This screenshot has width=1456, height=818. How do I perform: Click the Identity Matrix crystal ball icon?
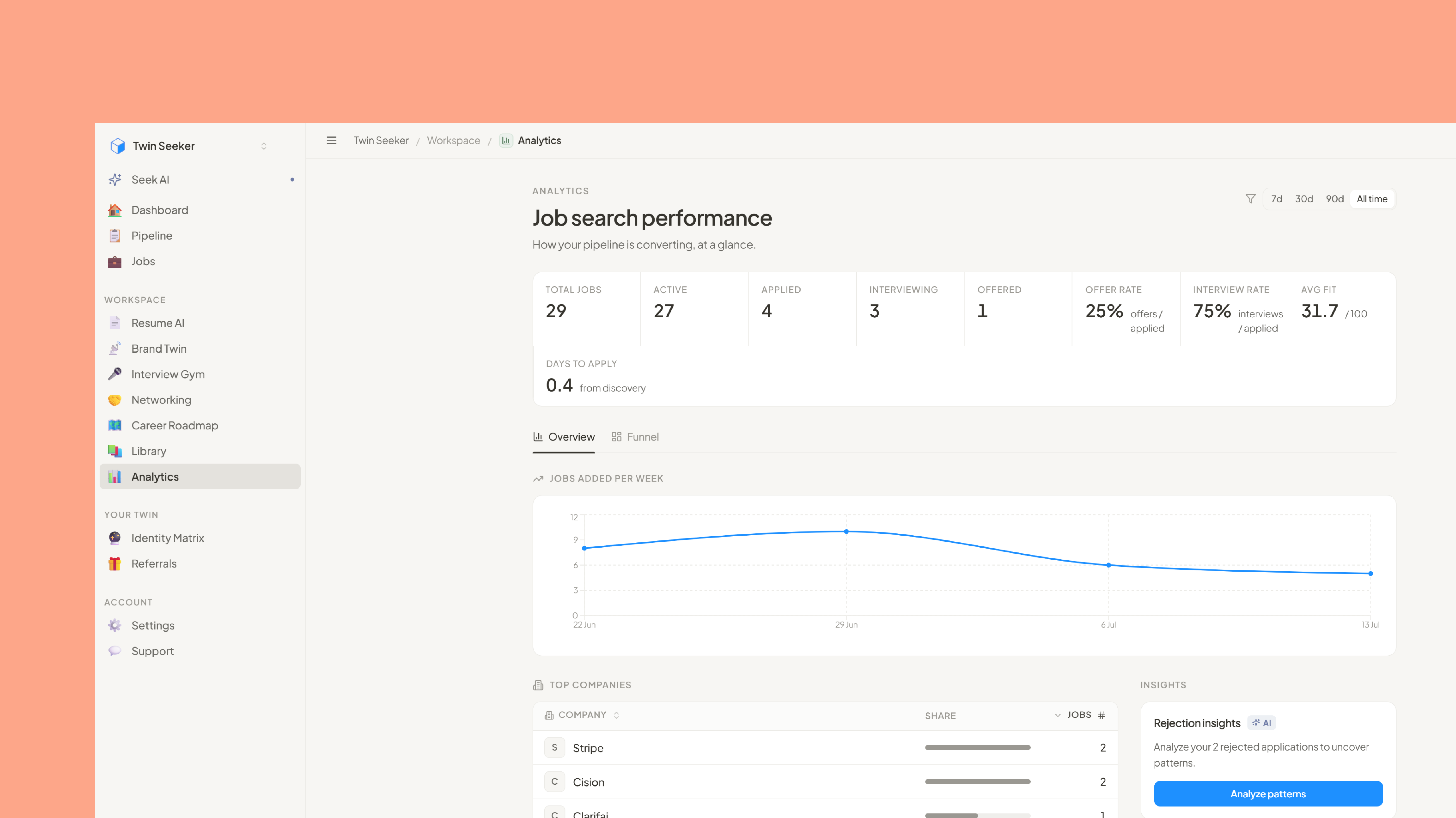(x=115, y=538)
